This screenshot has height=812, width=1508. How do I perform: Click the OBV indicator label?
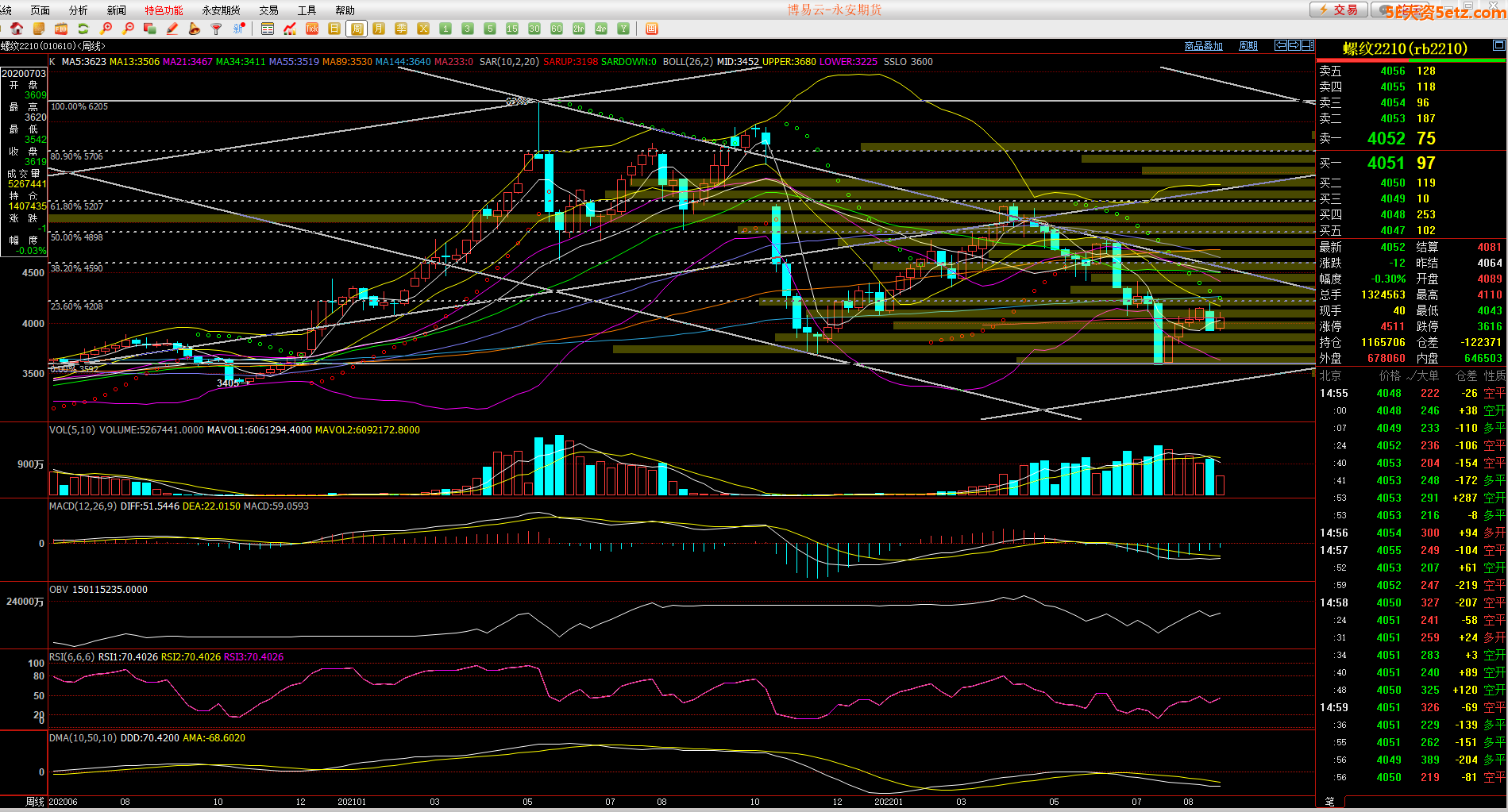(x=59, y=589)
